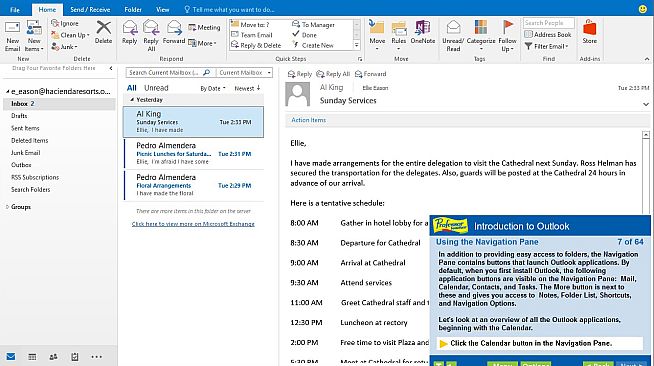Click the Search People field

[548, 23]
